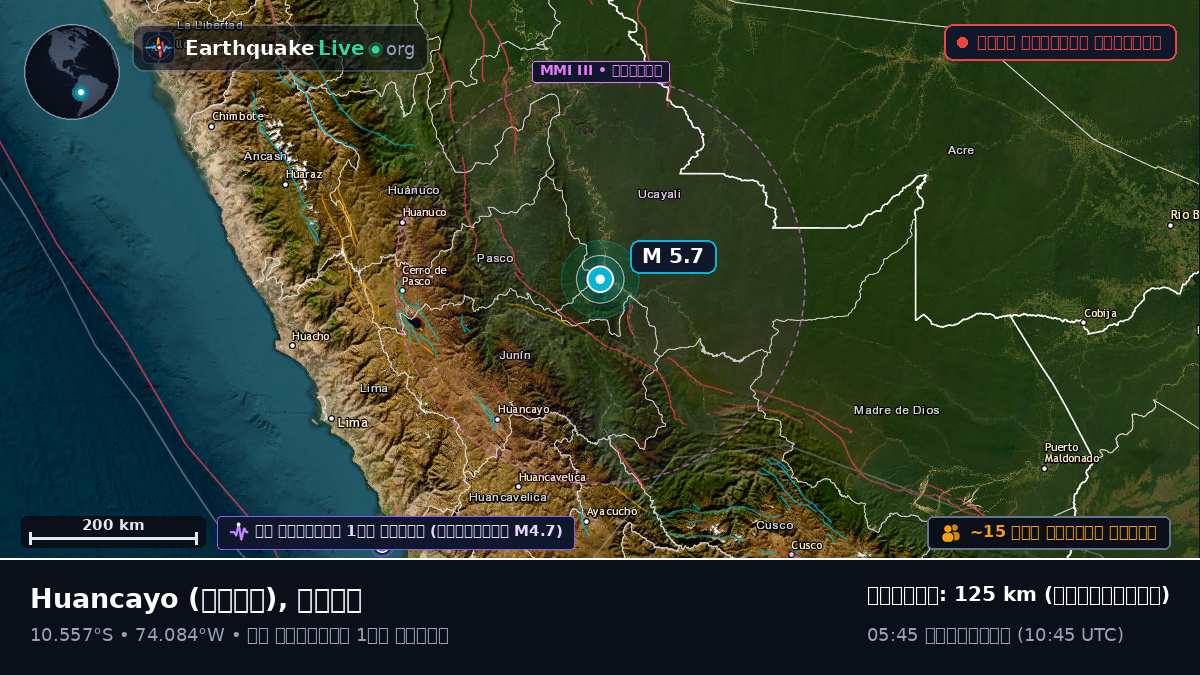Click the Madre de Dios region label

pos(896,410)
